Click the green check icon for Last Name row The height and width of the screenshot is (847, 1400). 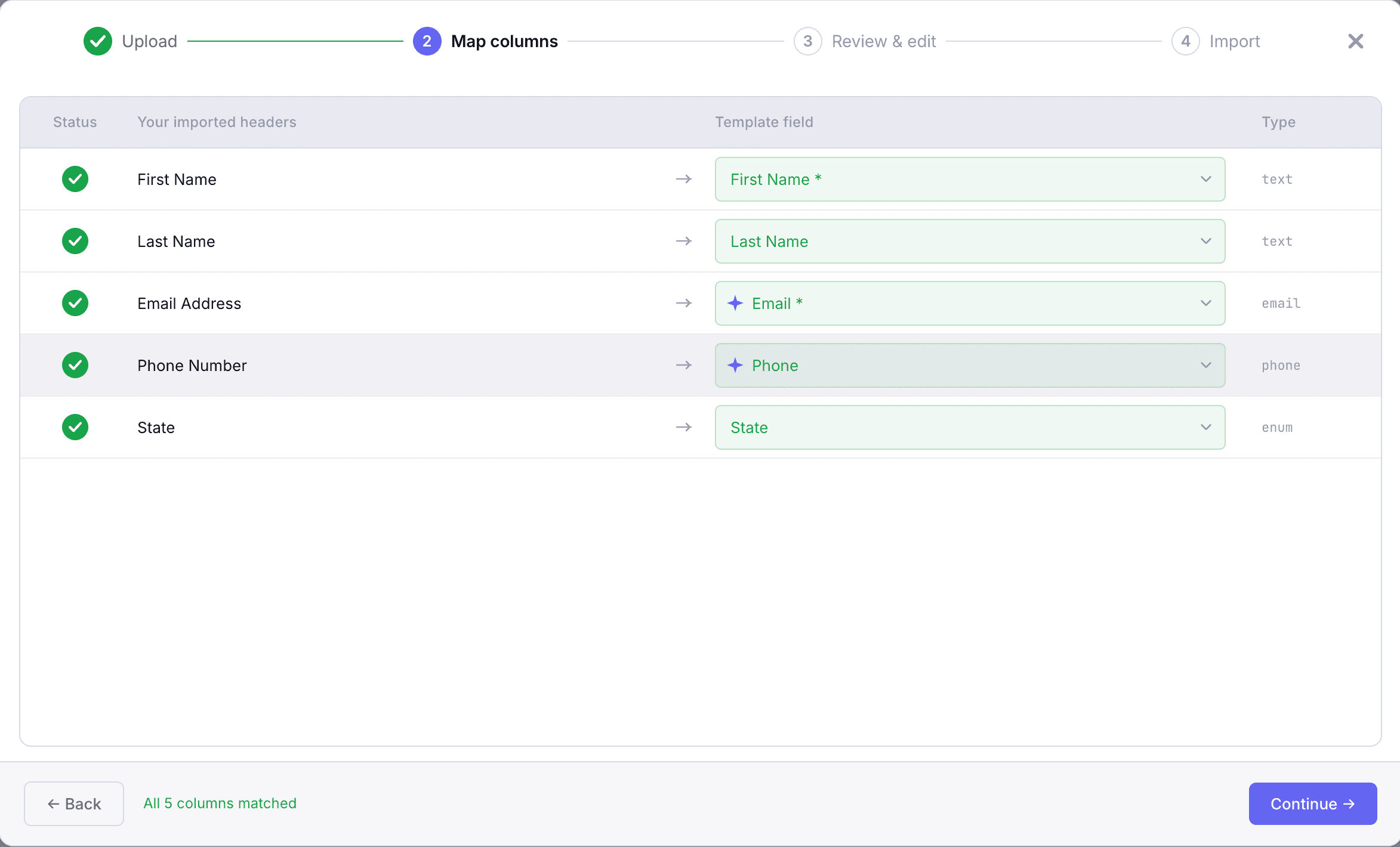(75, 241)
